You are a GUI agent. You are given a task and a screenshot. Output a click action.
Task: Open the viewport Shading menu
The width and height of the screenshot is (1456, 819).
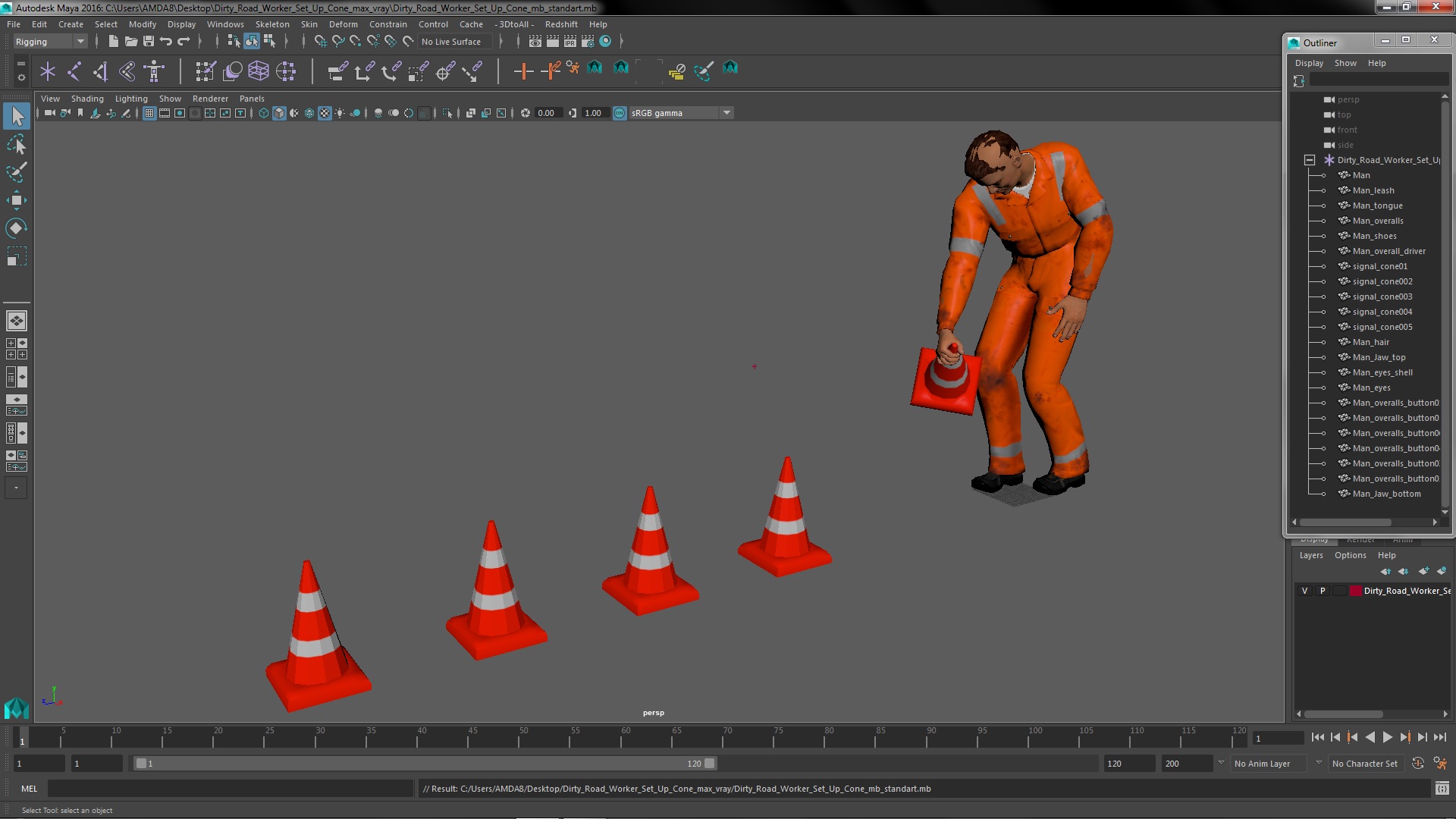[87, 99]
